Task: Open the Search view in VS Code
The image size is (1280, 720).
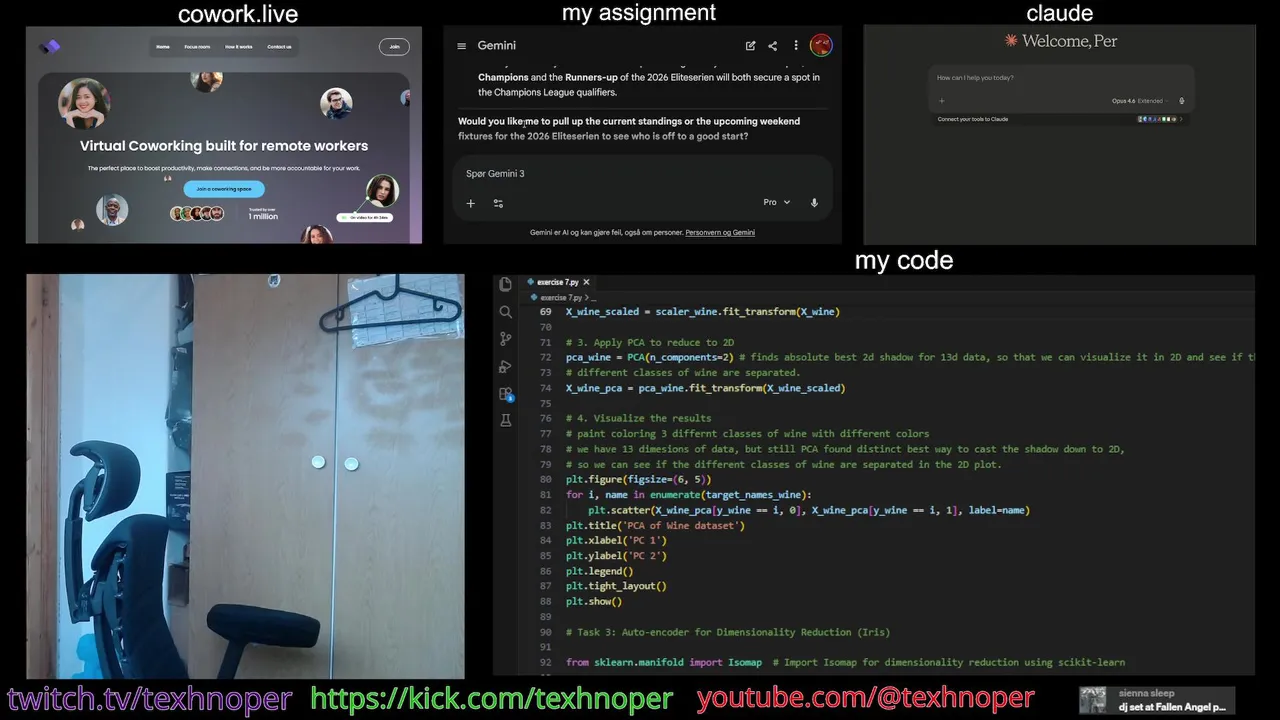Action: (505, 312)
